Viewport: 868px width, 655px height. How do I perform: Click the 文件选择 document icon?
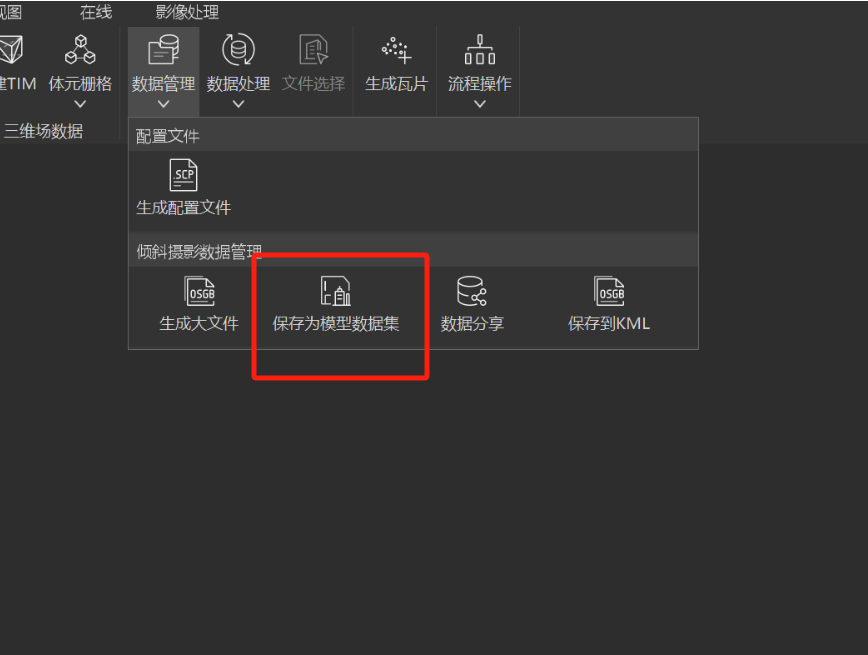tap(314, 49)
